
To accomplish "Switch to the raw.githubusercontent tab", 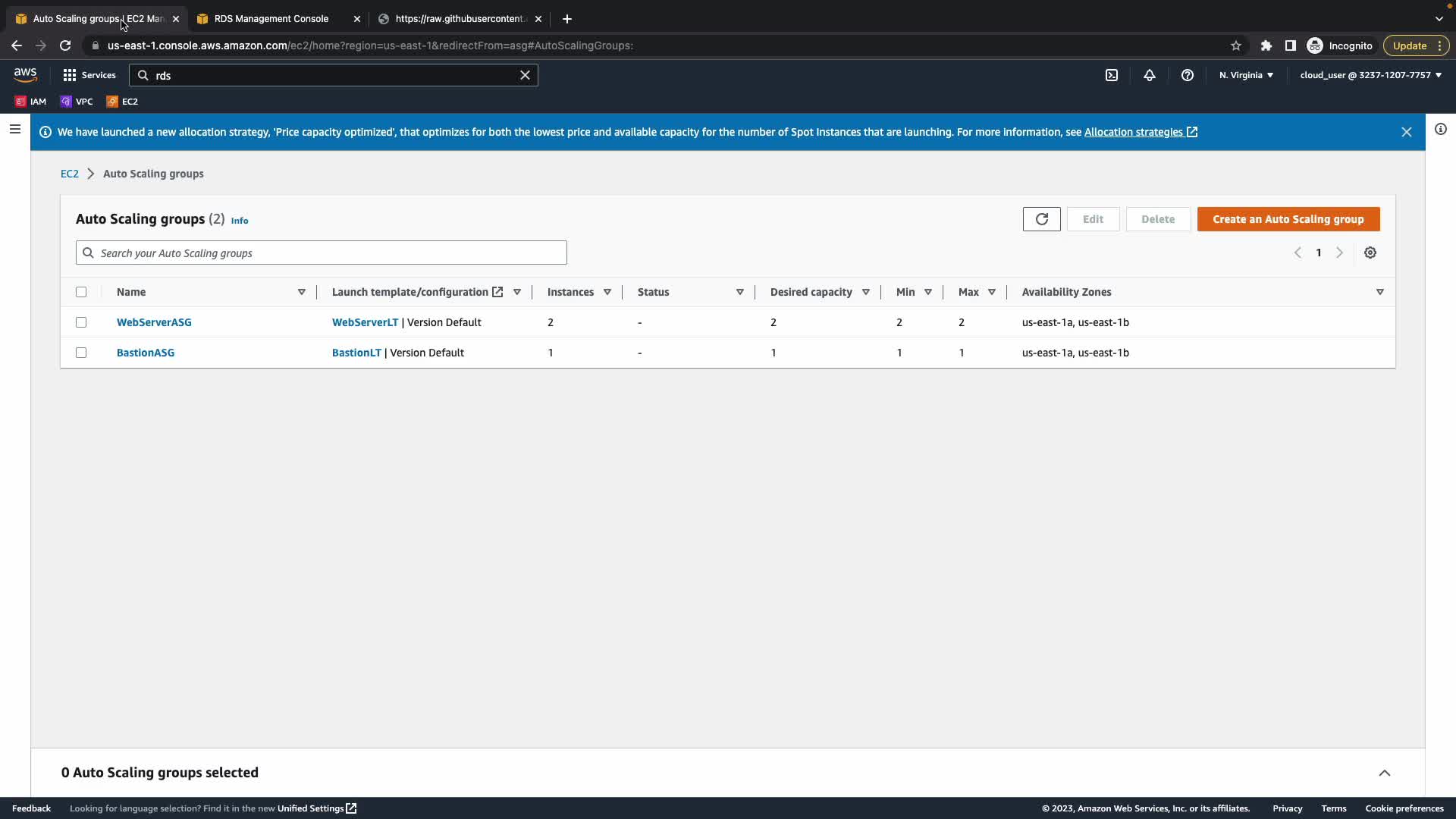I will click(460, 19).
